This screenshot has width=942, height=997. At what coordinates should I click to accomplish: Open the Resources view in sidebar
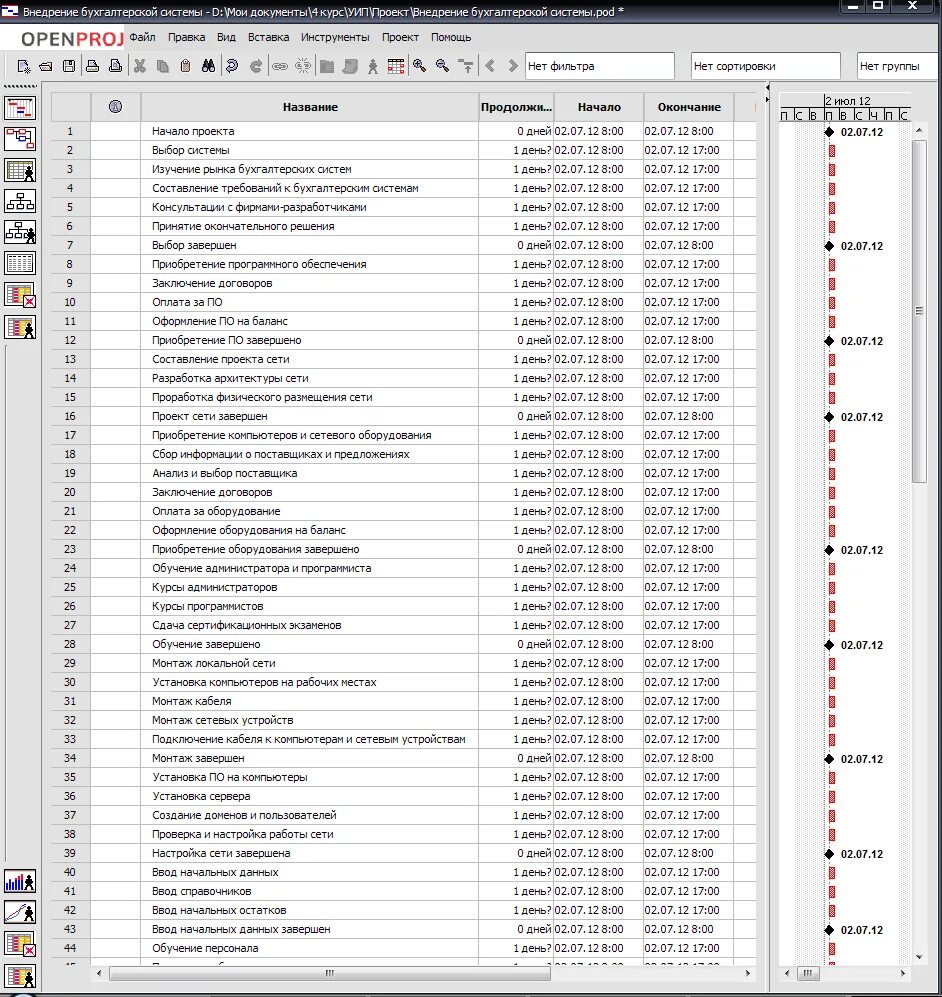[x=20, y=170]
